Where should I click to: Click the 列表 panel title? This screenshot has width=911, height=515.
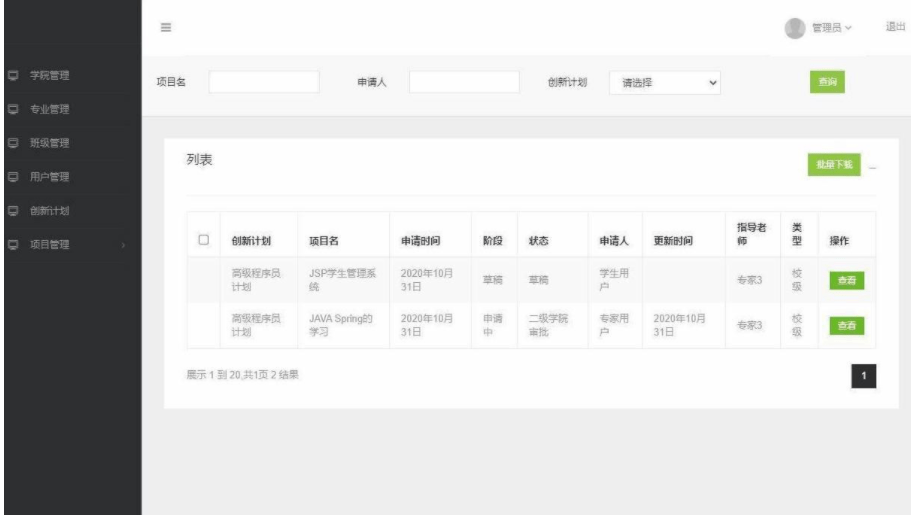click(x=199, y=160)
